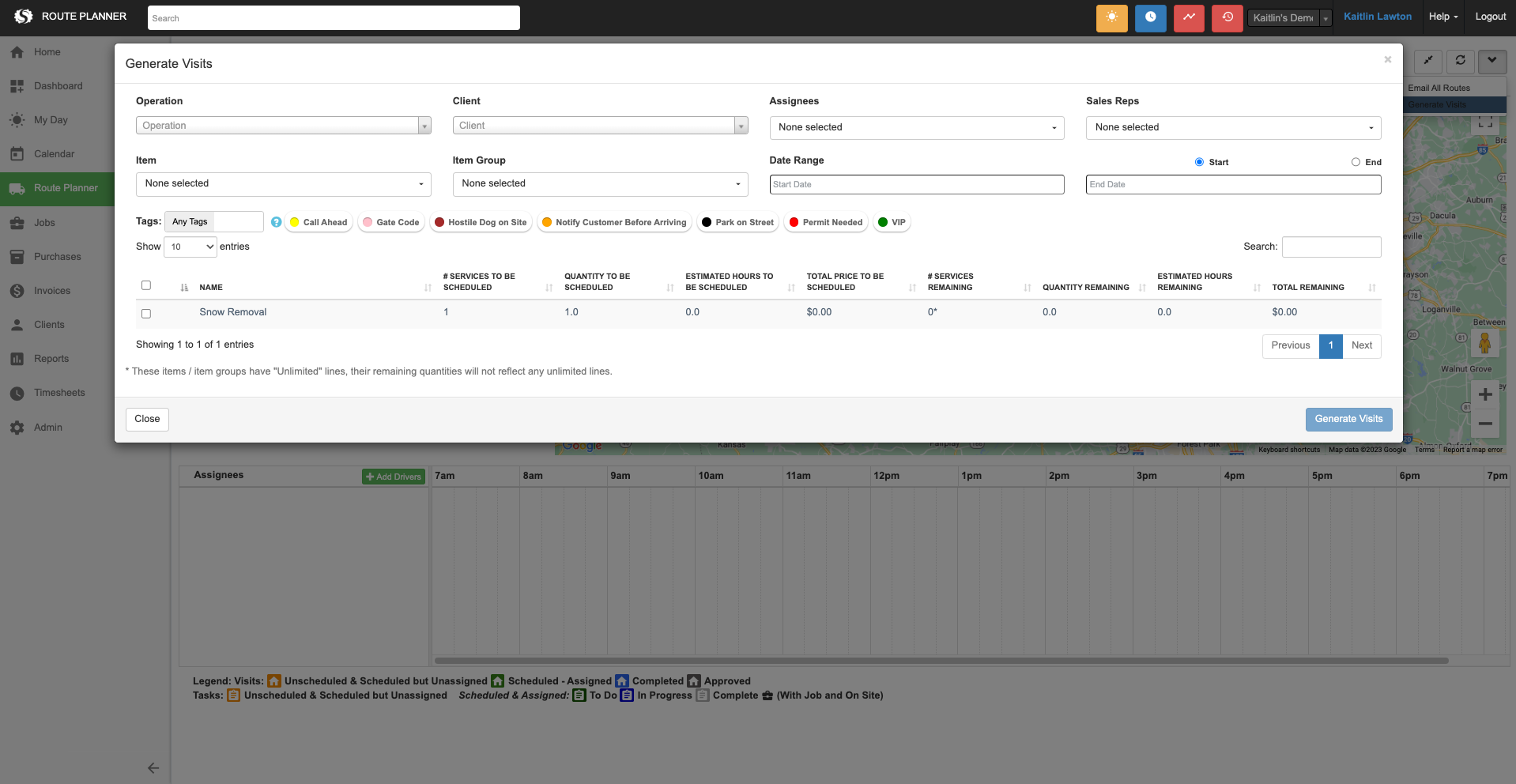This screenshot has height=784, width=1516.
Task: Click the map zoom in plus icon
Action: [x=1485, y=394]
